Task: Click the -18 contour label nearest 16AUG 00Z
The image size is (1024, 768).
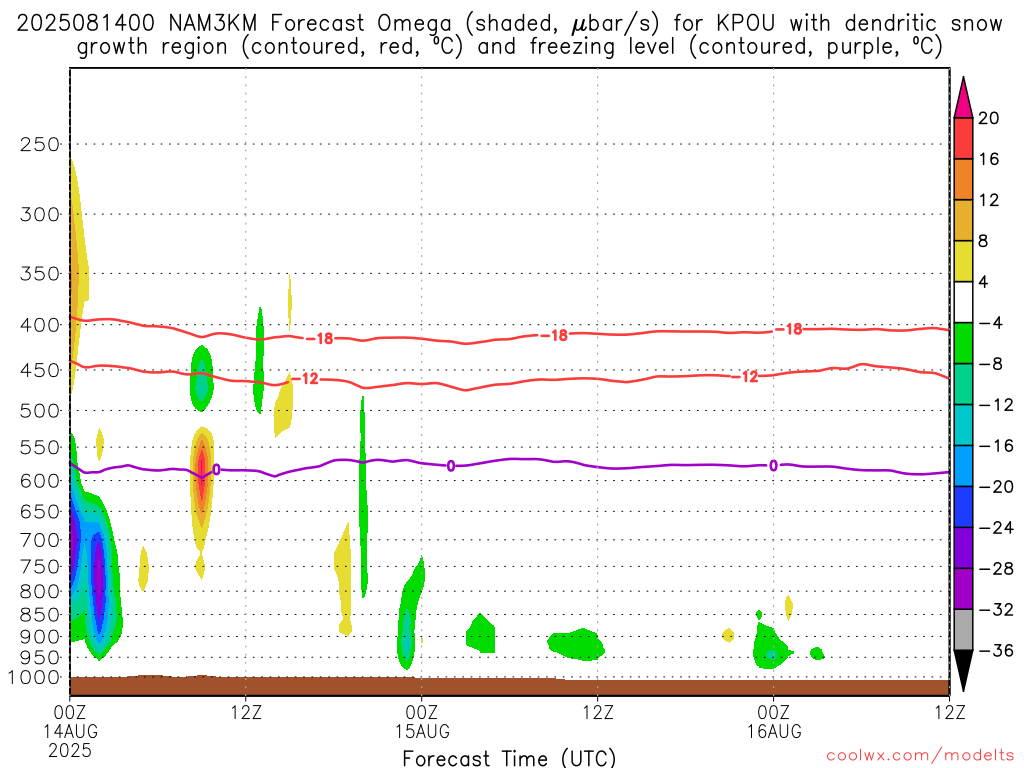Action: [790, 329]
